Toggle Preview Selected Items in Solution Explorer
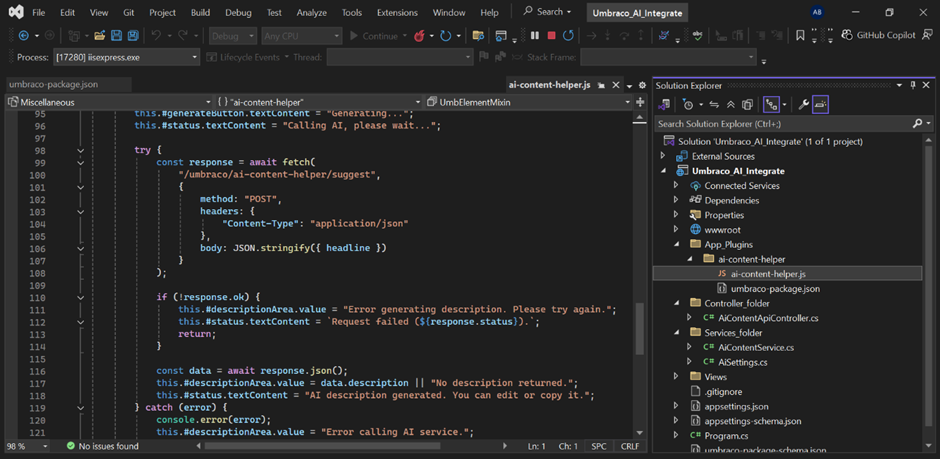Image resolution: width=940 pixels, height=459 pixels. (820, 105)
